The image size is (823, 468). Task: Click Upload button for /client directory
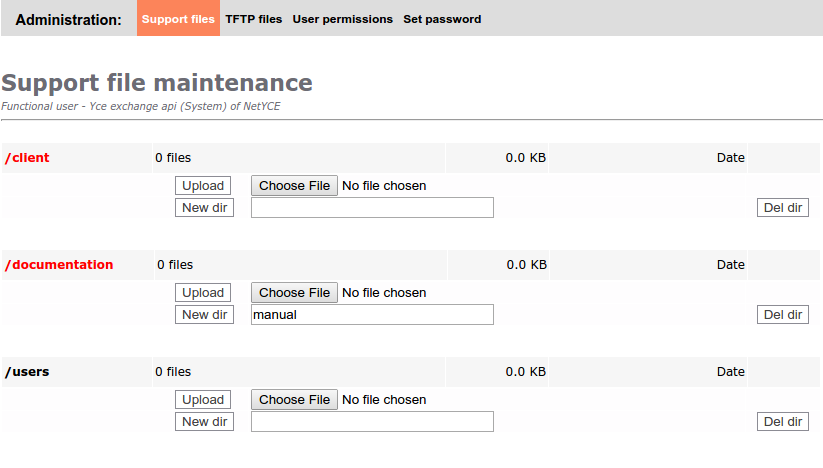coord(203,186)
